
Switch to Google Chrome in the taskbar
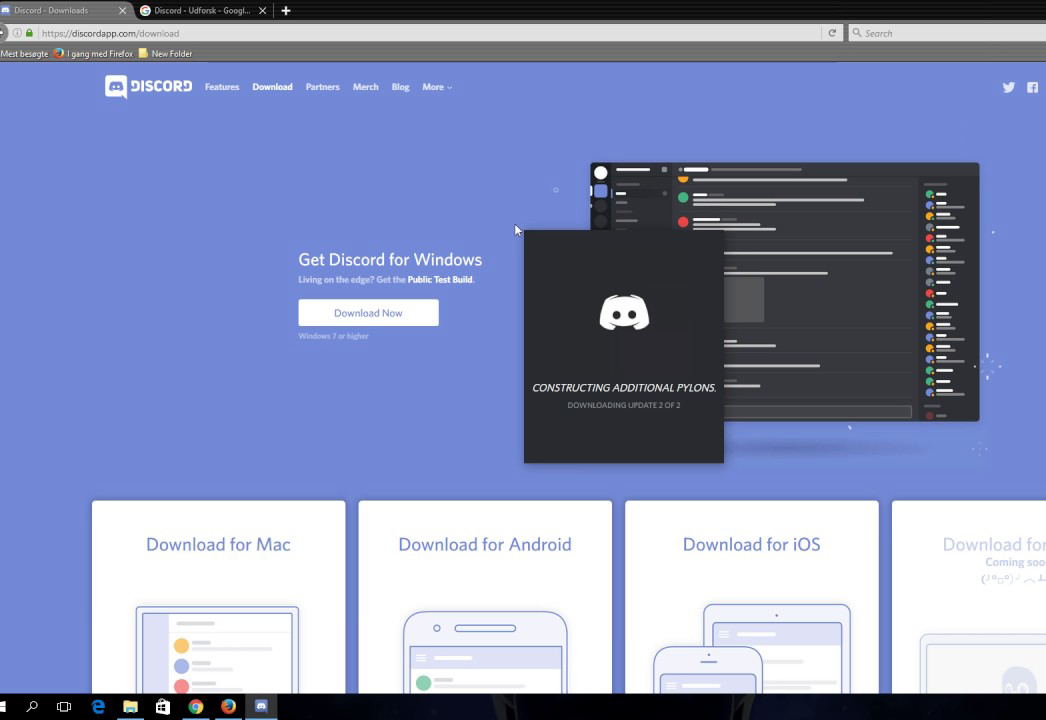point(195,706)
